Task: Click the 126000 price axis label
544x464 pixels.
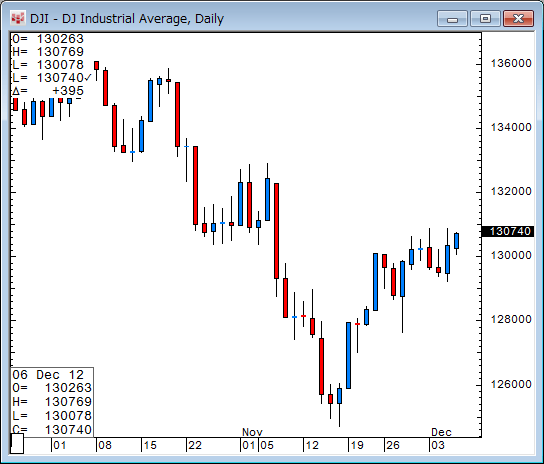Action: (511, 384)
